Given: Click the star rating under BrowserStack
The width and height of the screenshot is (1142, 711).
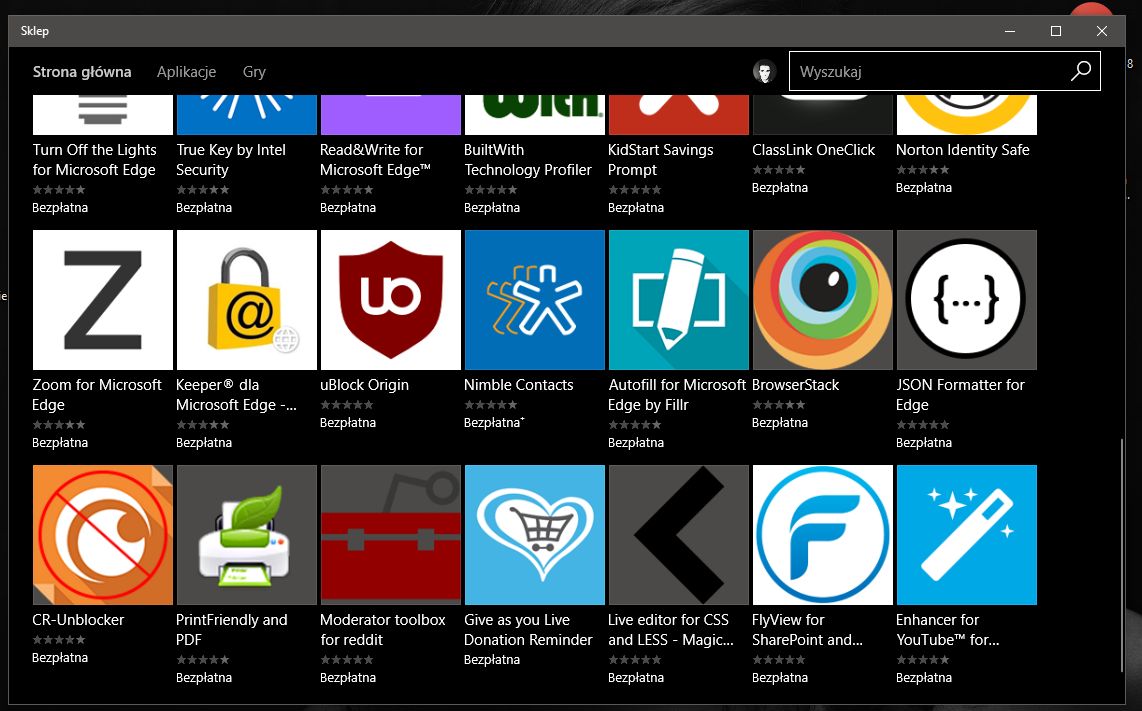Looking at the screenshot, I should tap(779, 404).
